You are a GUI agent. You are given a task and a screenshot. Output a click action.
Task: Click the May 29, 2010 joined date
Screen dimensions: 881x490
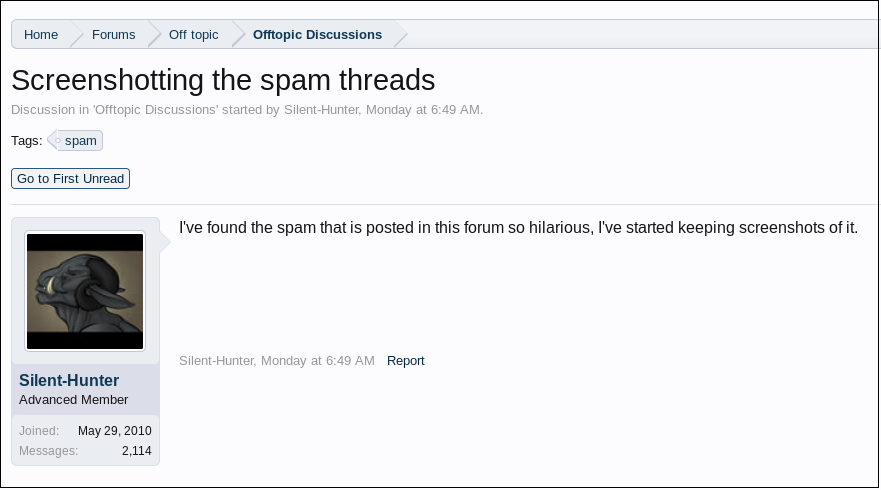coord(114,430)
